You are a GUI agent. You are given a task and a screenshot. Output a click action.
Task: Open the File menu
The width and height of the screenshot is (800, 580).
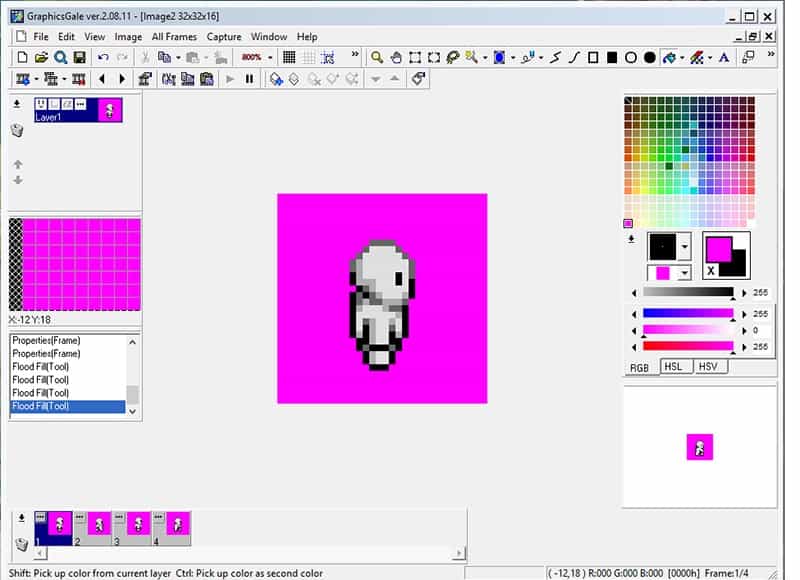point(41,37)
